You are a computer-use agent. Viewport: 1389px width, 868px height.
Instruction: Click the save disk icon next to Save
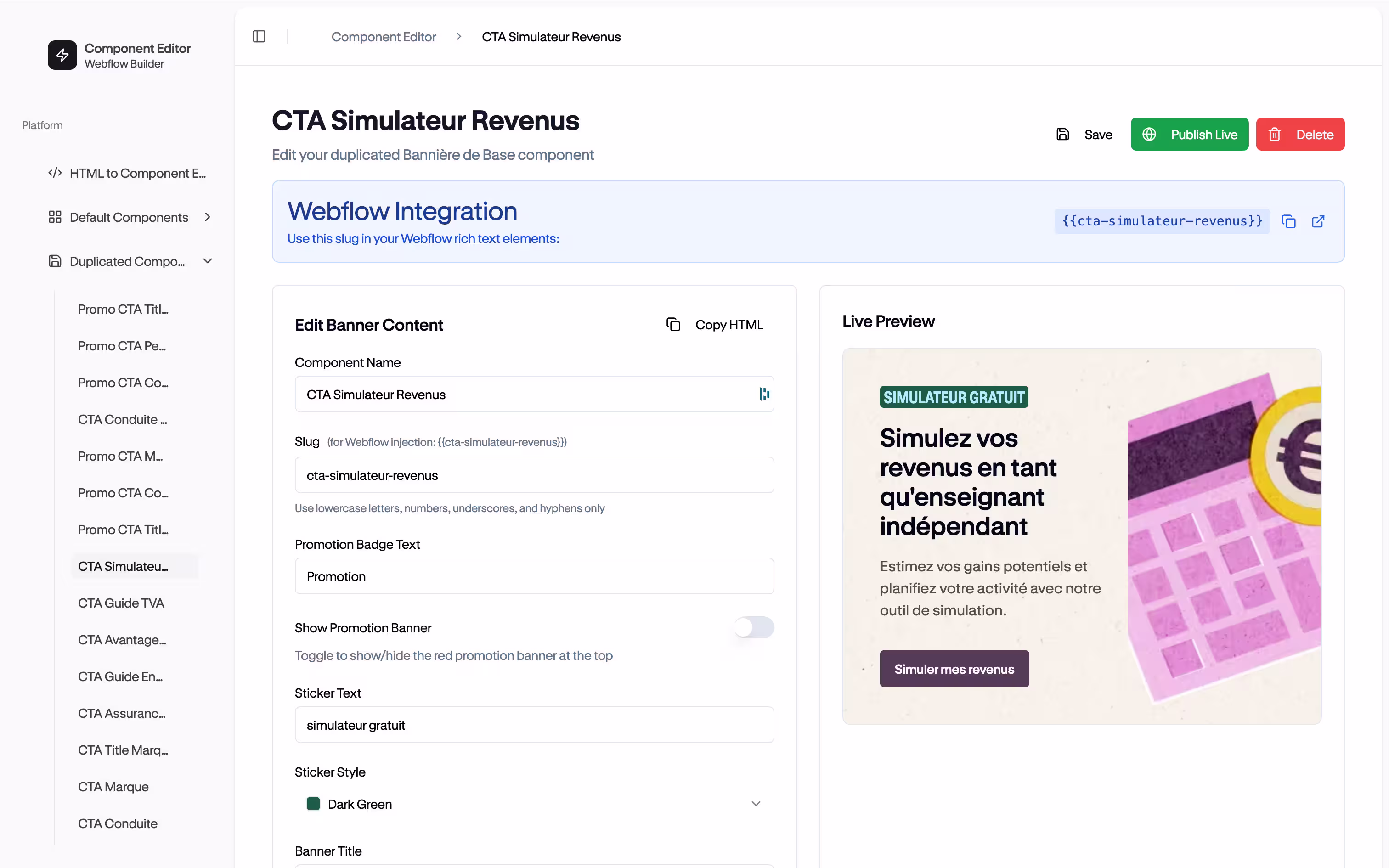point(1063,134)
